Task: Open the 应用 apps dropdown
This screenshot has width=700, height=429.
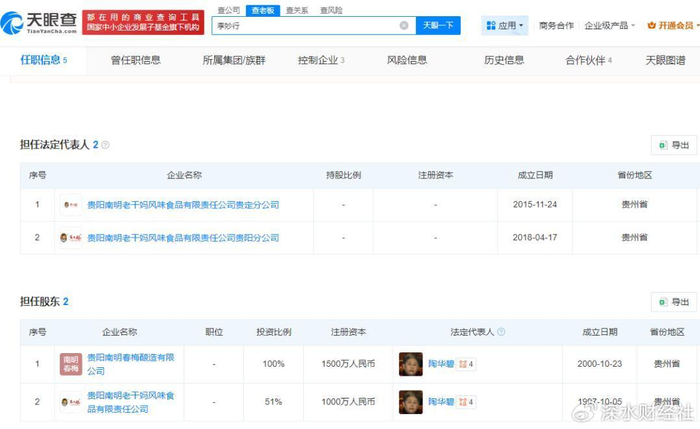Action: [504, 25]
